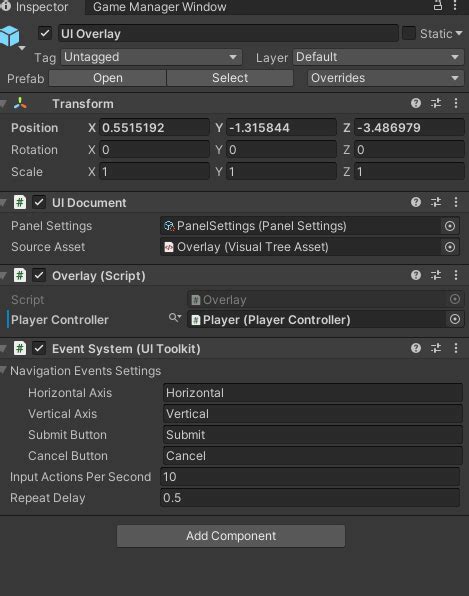The height and width of the screenshot is (596, 469).
Task: Disable the UI Document component checkbox
Action: [39, 202]
